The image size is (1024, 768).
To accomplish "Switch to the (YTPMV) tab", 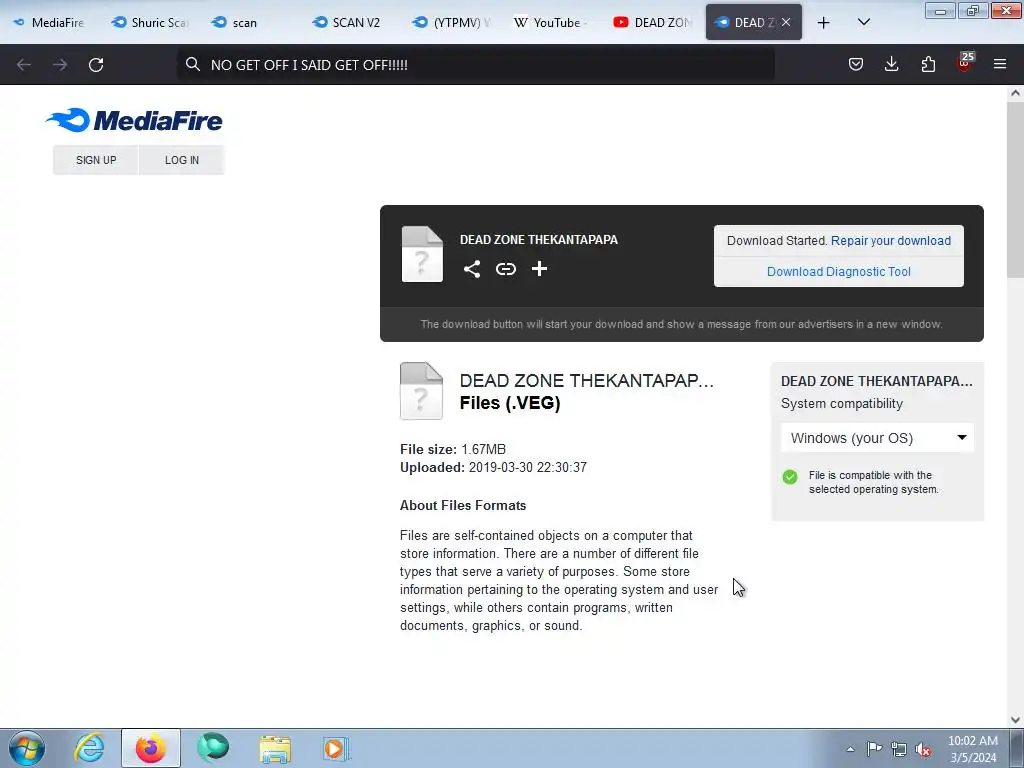I will (x=451, y=22).
